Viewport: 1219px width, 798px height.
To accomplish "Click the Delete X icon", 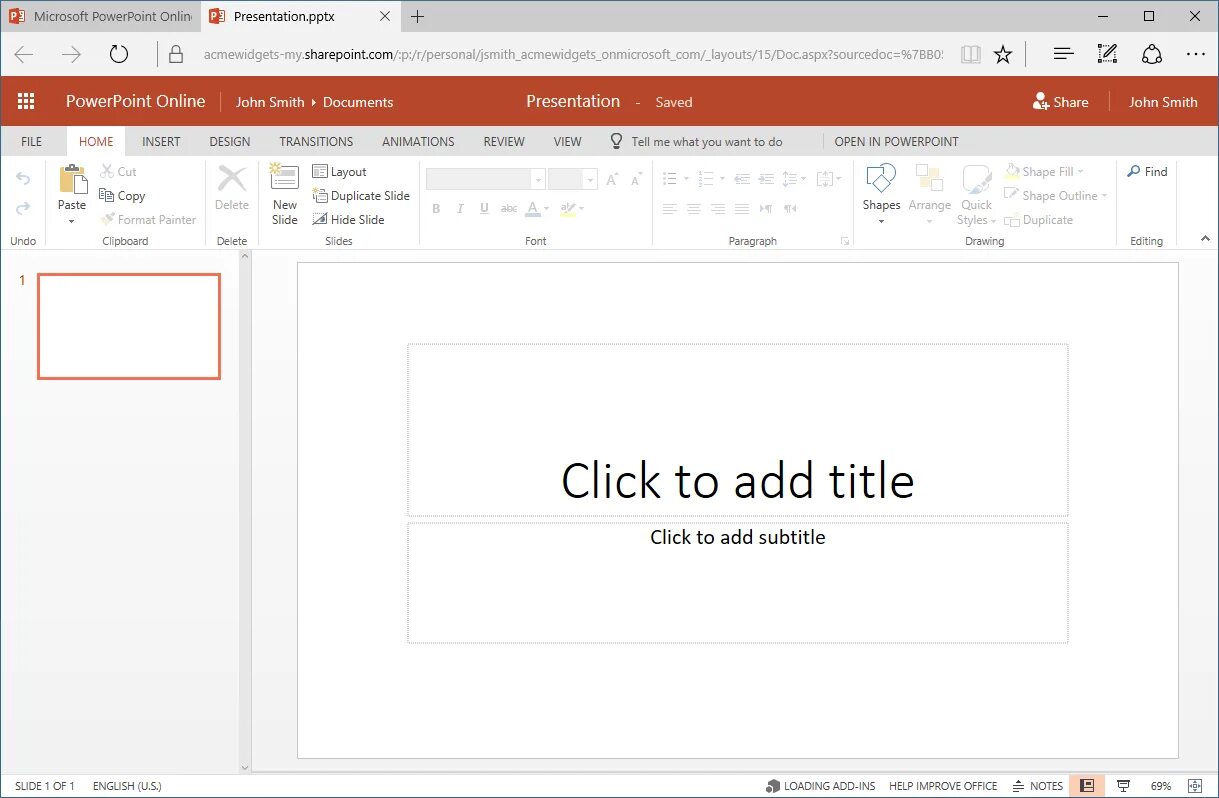I will click(232, 180).
